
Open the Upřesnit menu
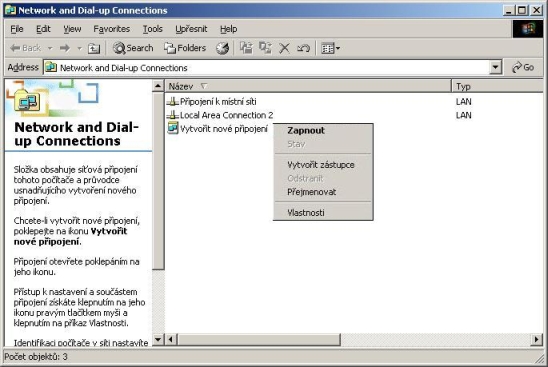coord(191,29)
